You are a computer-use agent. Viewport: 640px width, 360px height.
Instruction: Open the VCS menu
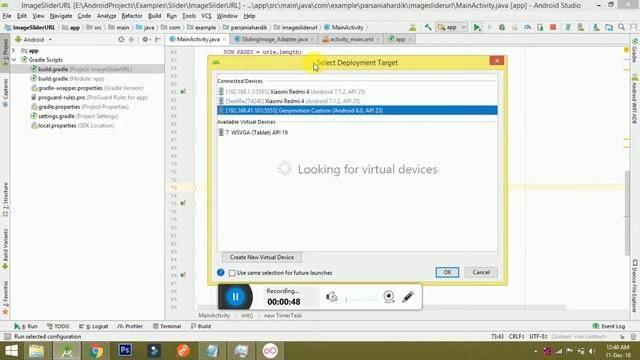tap(206, 16)
